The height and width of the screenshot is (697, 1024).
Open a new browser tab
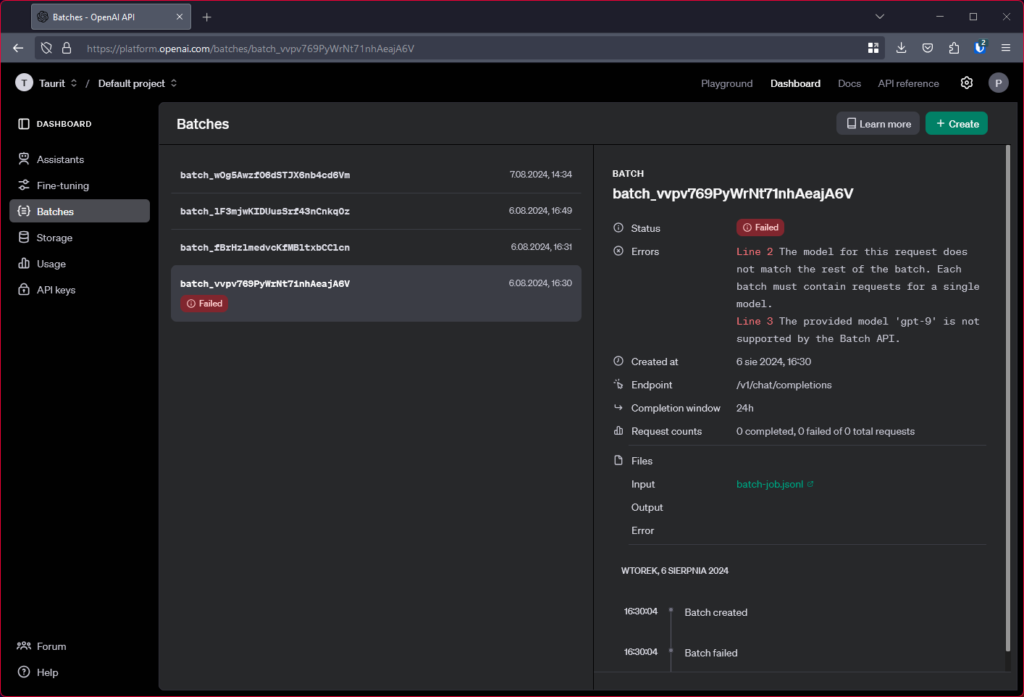tap(206, 17)
